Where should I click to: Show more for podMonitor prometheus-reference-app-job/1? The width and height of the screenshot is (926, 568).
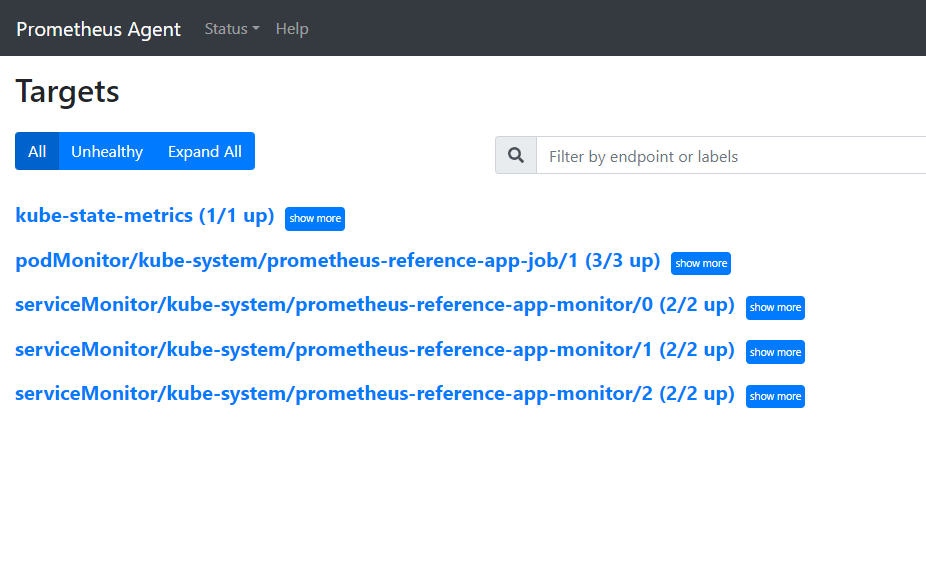click(x=701, y=263)
